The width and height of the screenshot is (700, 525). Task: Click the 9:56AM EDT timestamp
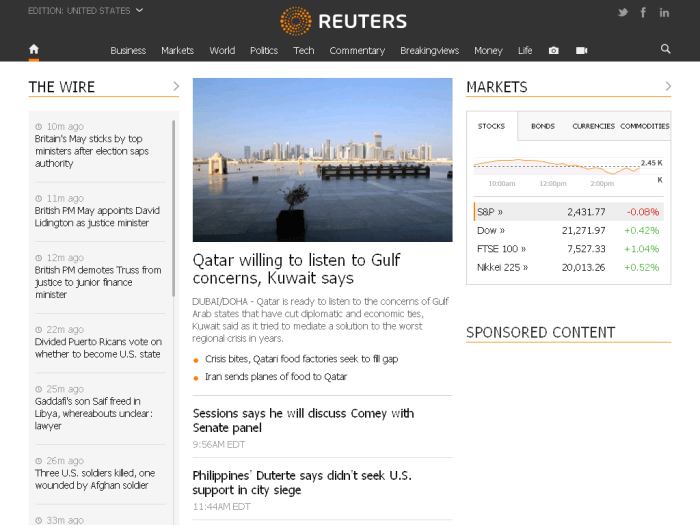pyautogui.click(x=219, y=445)
